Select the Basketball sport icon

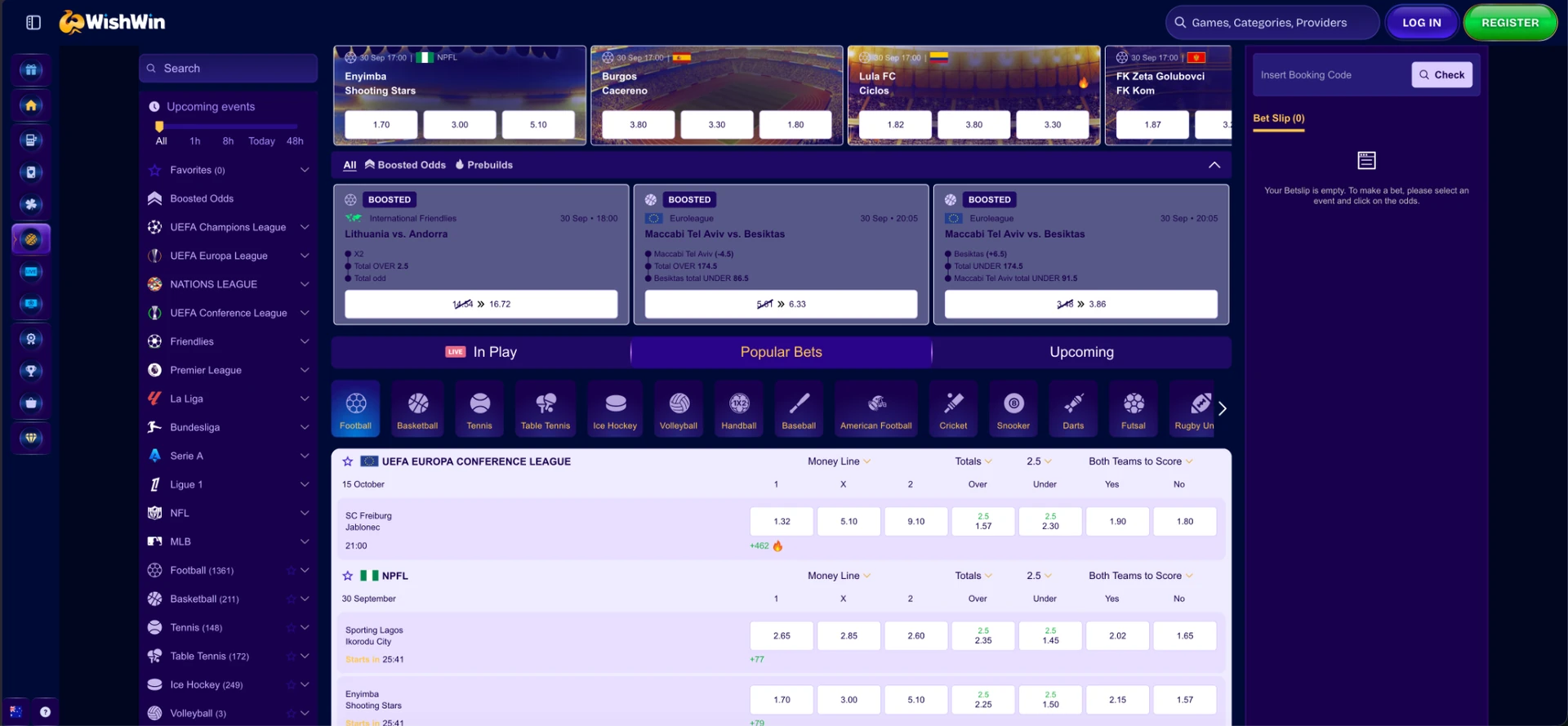click(x=417, y=408)
